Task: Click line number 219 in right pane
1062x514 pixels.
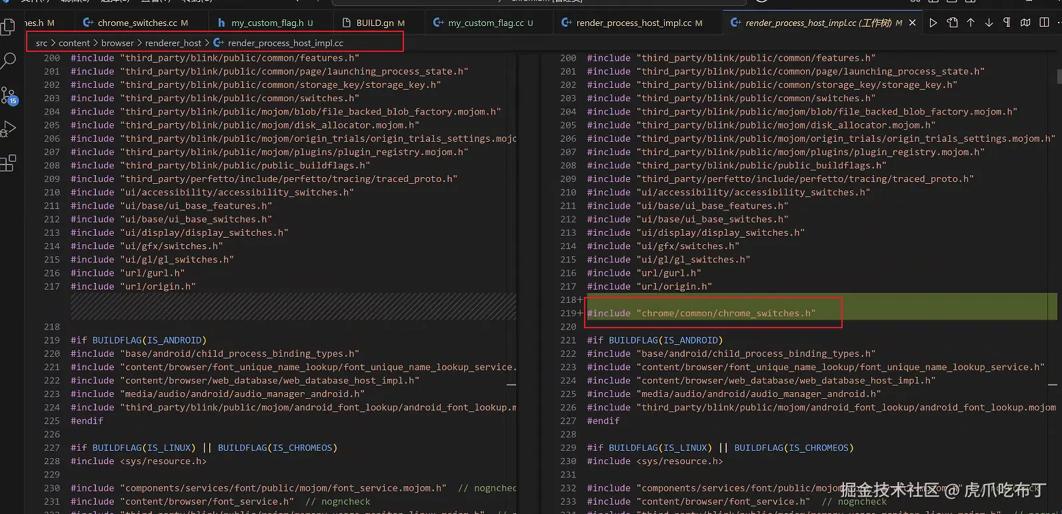Action: click(x=566, y=313)
